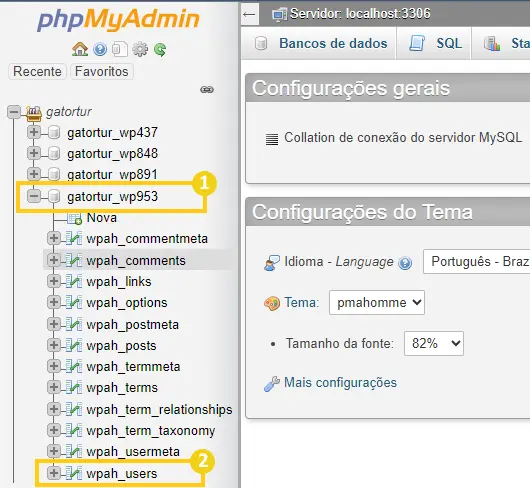Click the Recente button

37,71
